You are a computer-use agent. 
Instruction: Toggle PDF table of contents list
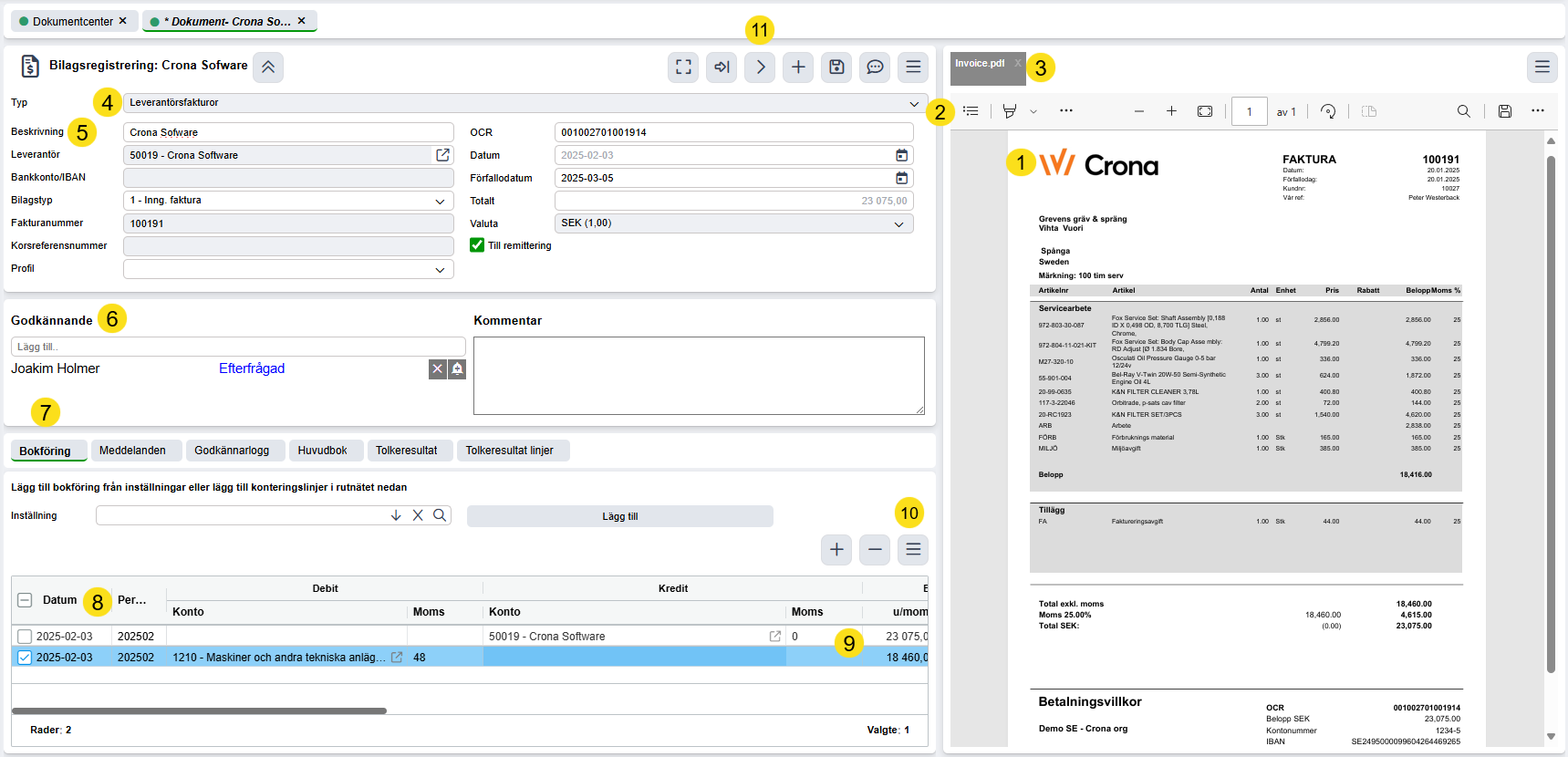tap(971, 111)
